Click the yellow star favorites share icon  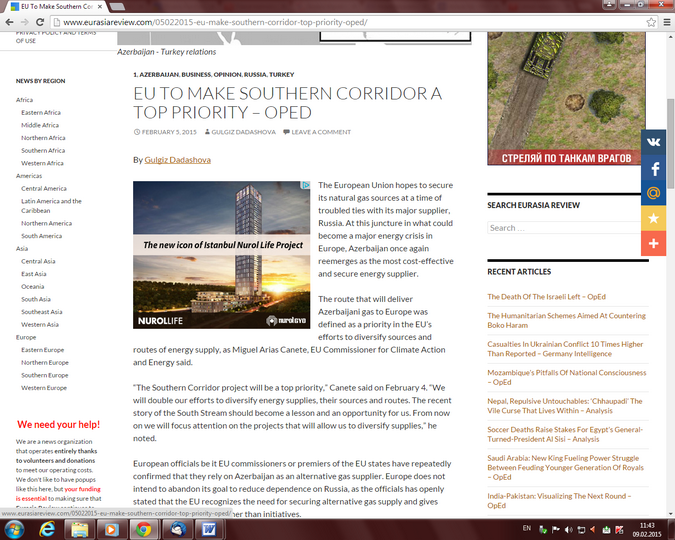[x=653, y=218]
